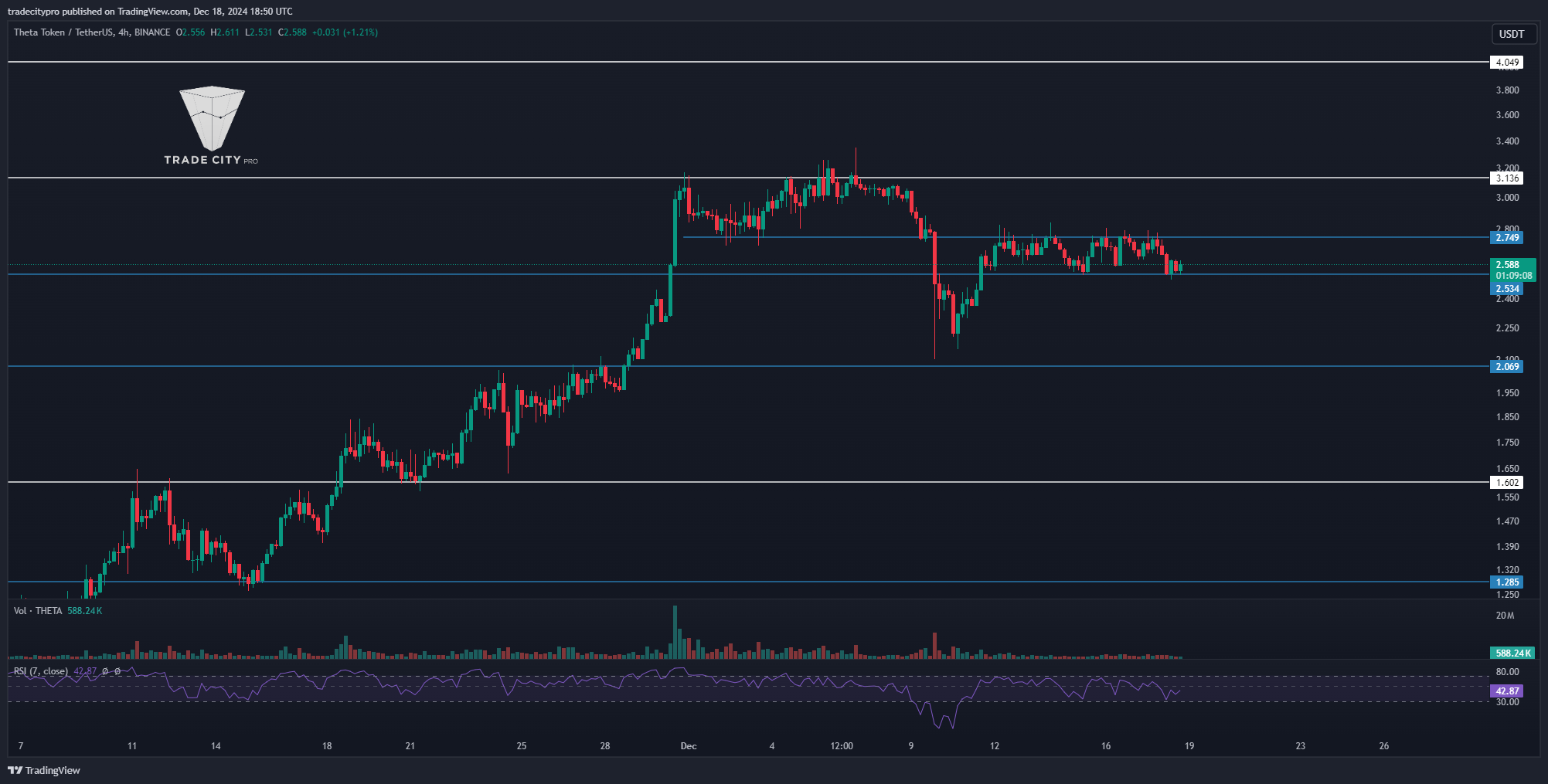Click the 3.800 tick on price axis

click(x=1507, y=90)
